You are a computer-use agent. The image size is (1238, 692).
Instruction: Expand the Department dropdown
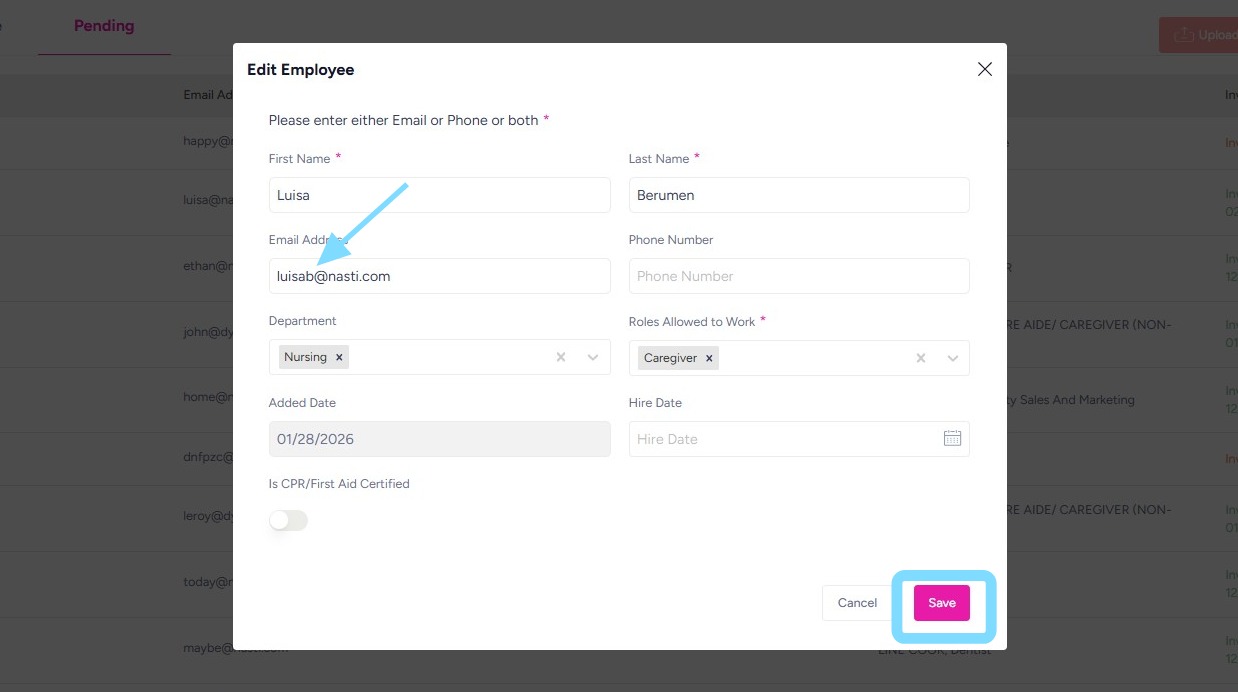(x=593, y=358)
